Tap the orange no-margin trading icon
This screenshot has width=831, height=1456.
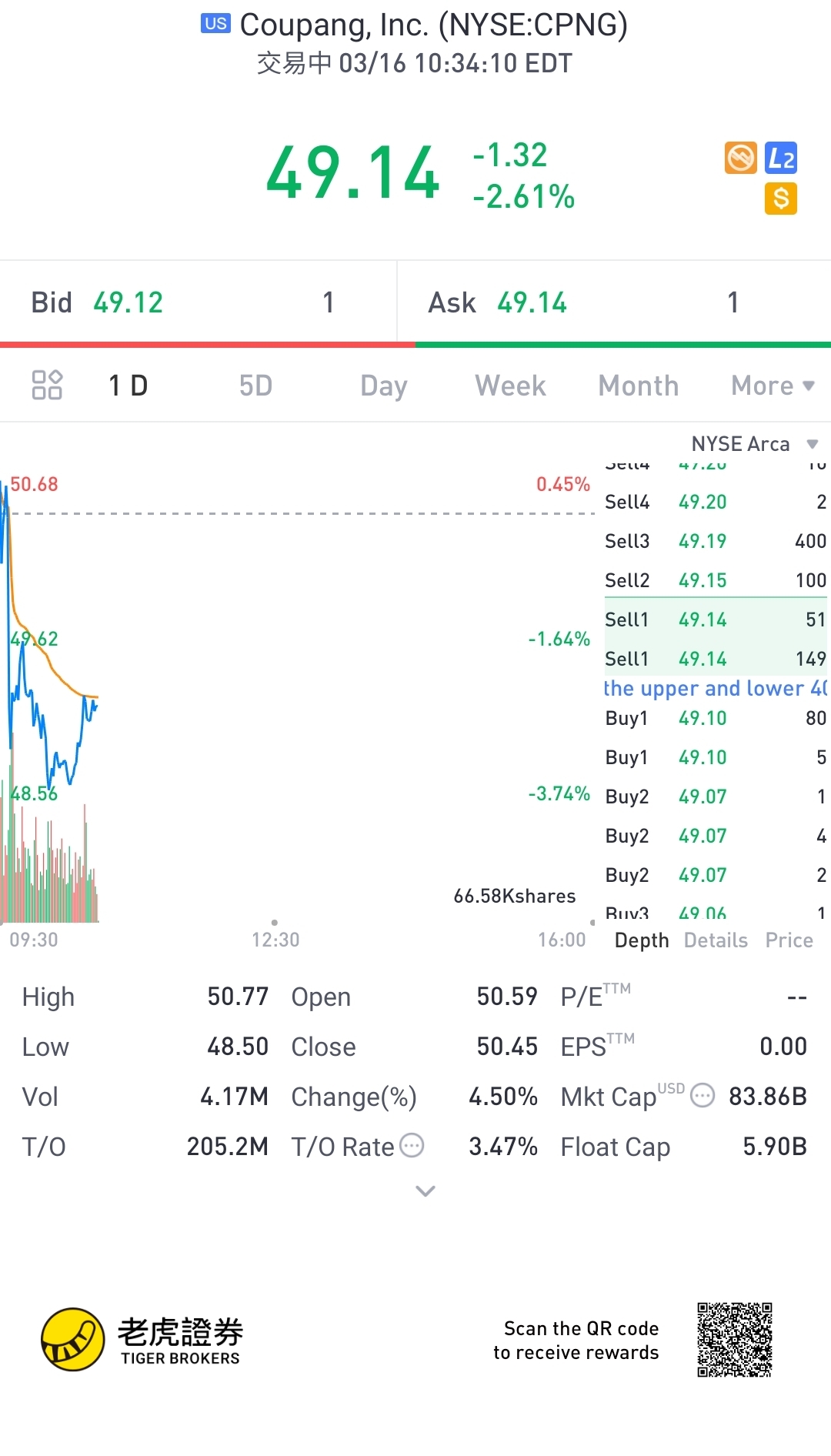coord(741,158)
